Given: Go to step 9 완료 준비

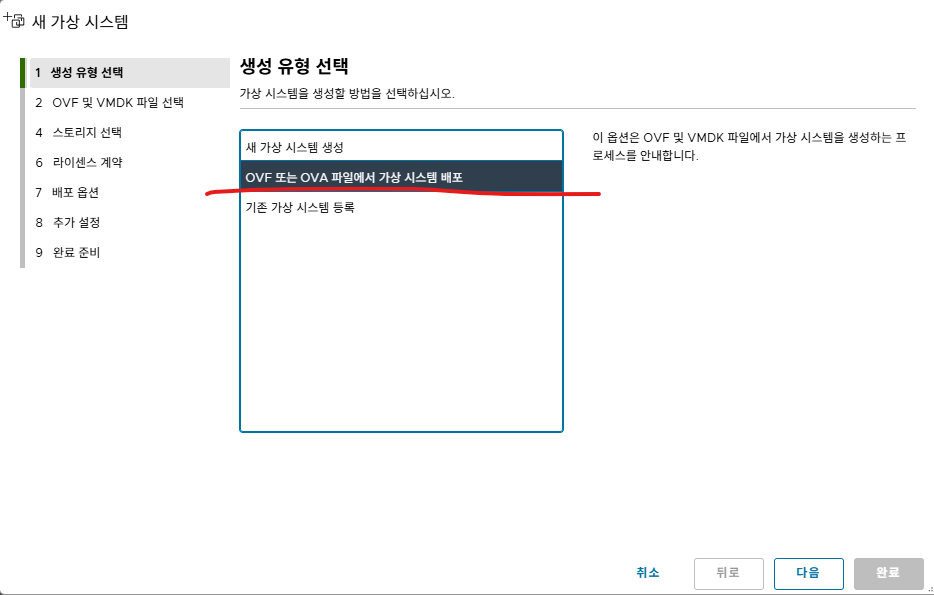Looking at the screenshot, I should click(67, 253).
